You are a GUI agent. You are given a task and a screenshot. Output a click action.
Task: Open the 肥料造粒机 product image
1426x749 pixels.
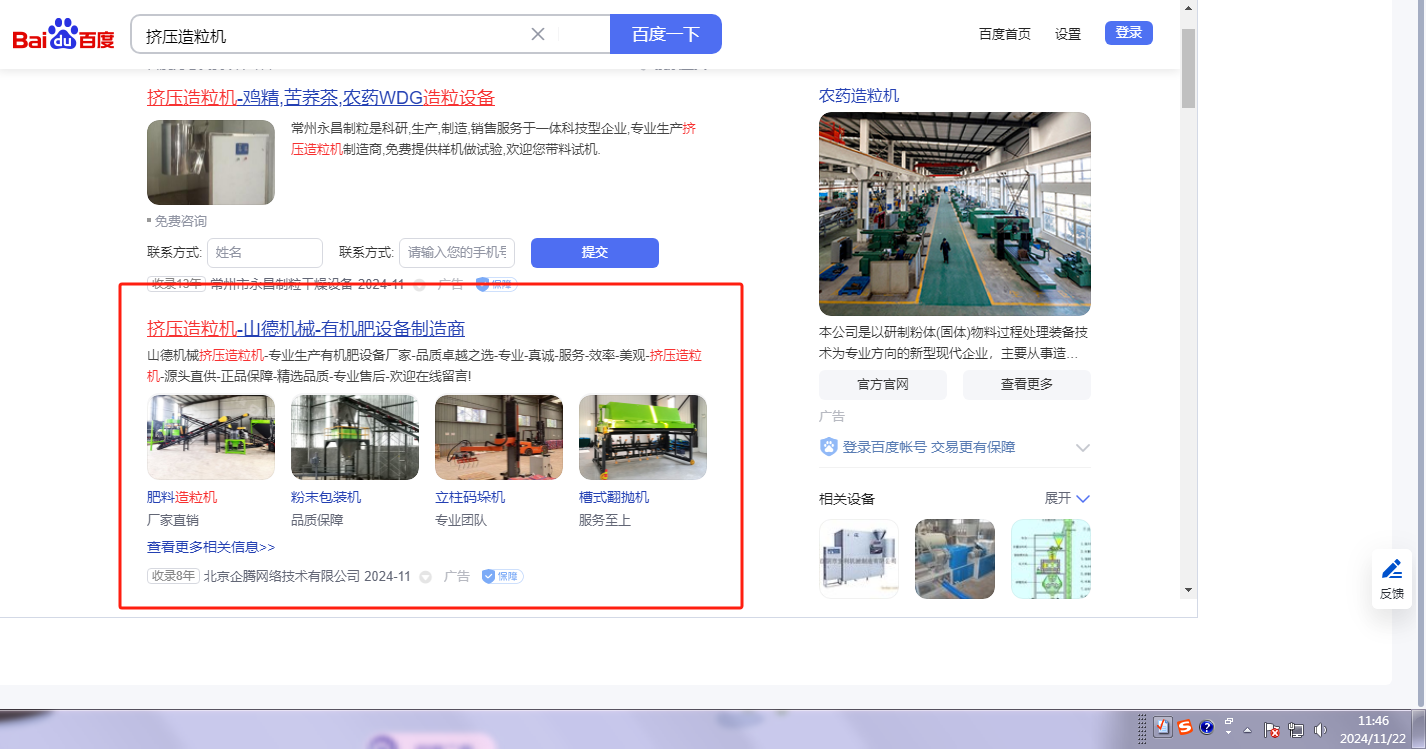pyautogui.click(x=211, y=437)
